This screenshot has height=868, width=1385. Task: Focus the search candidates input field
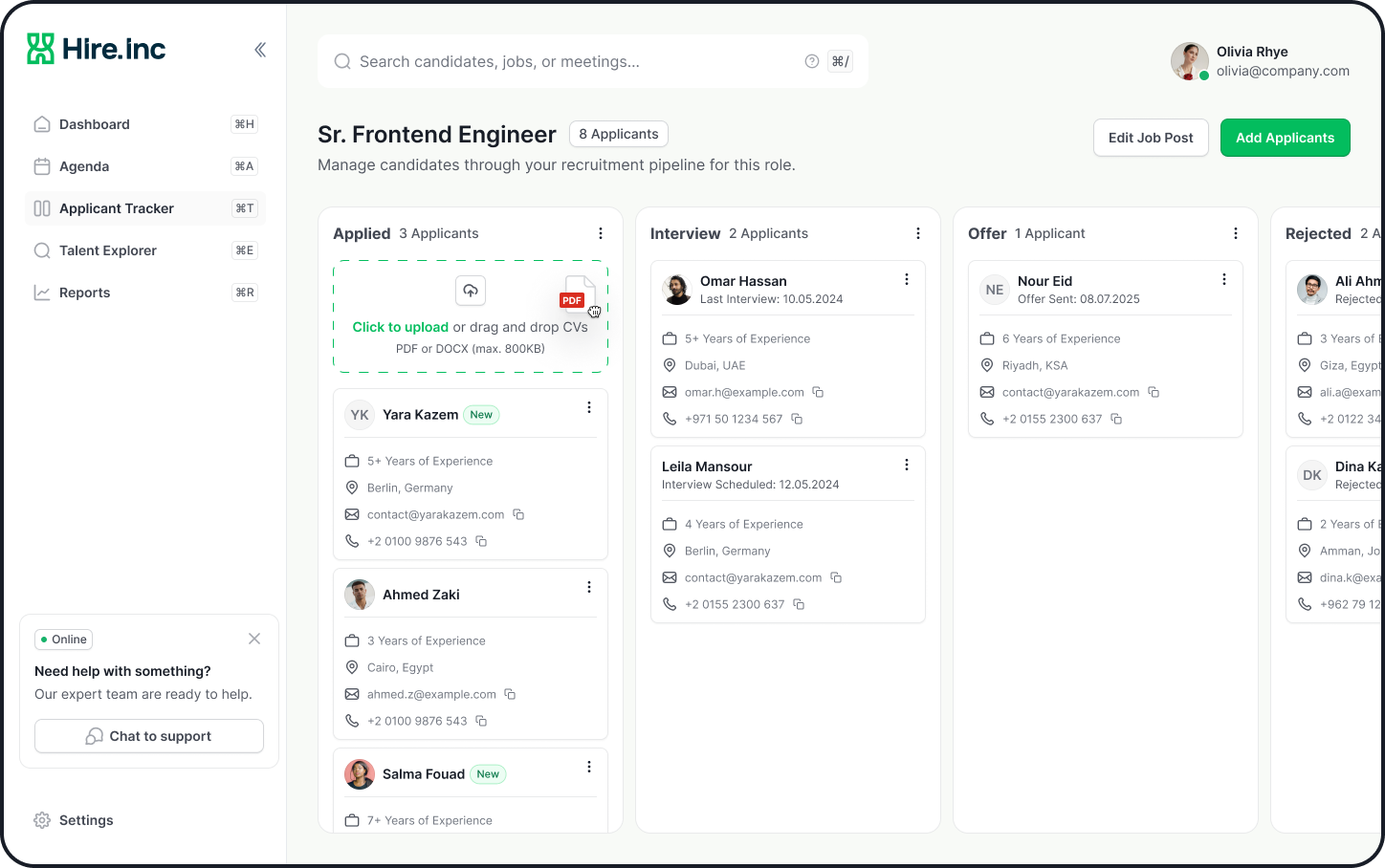(x=574, y=61)
